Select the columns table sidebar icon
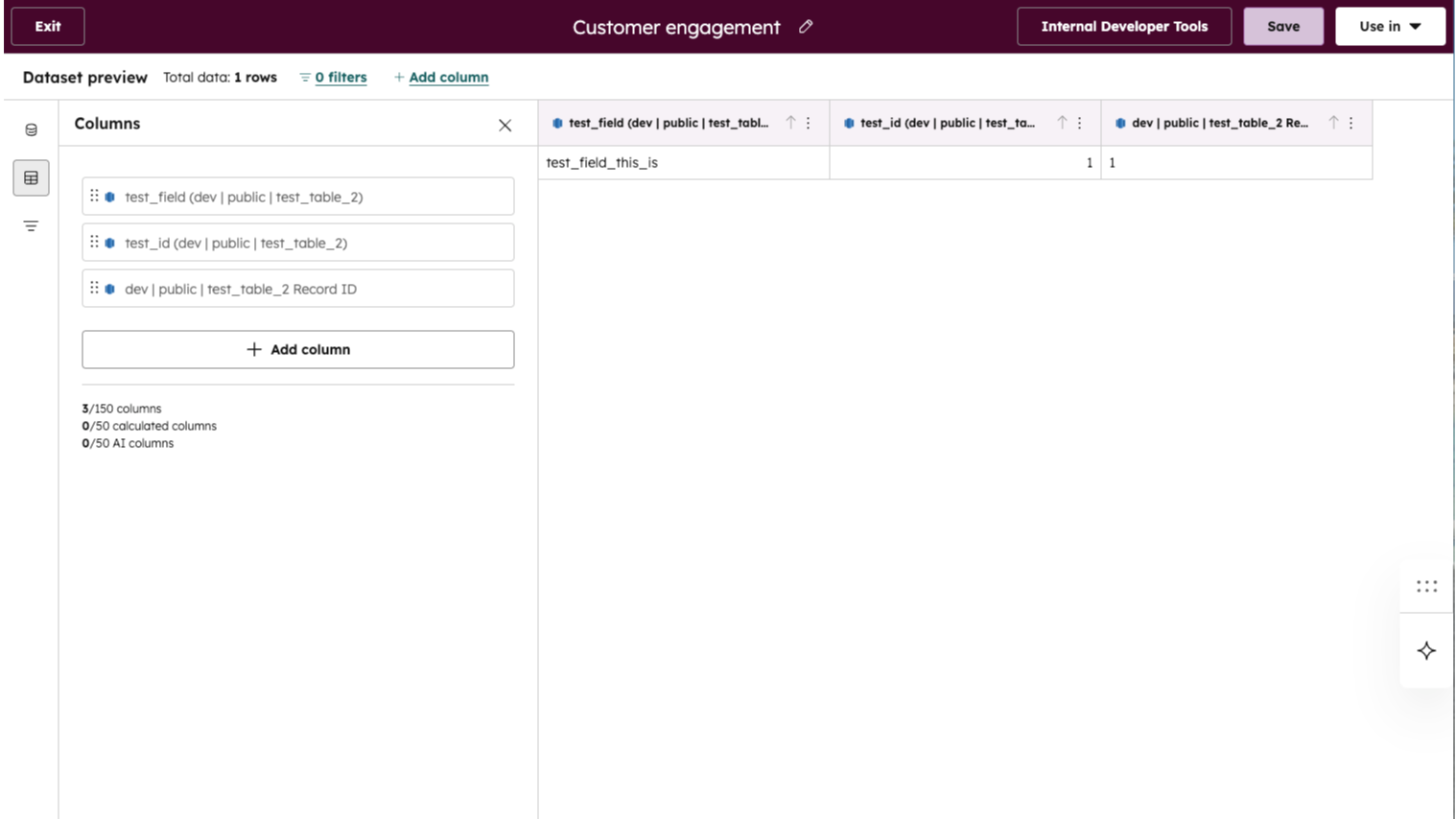The width and height of the screenshot is (1456, 819). click(x=31, y=177)
